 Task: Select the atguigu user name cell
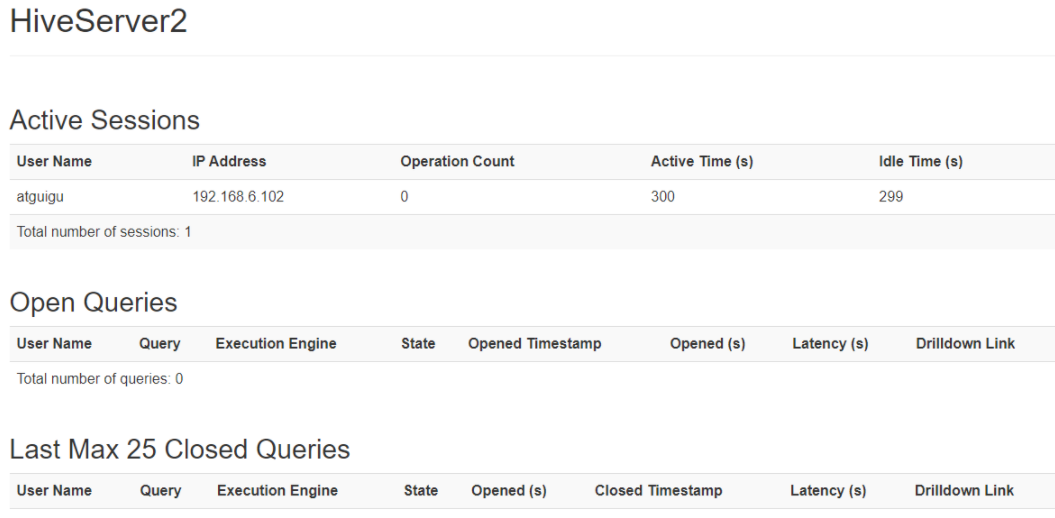coord(40,197)
